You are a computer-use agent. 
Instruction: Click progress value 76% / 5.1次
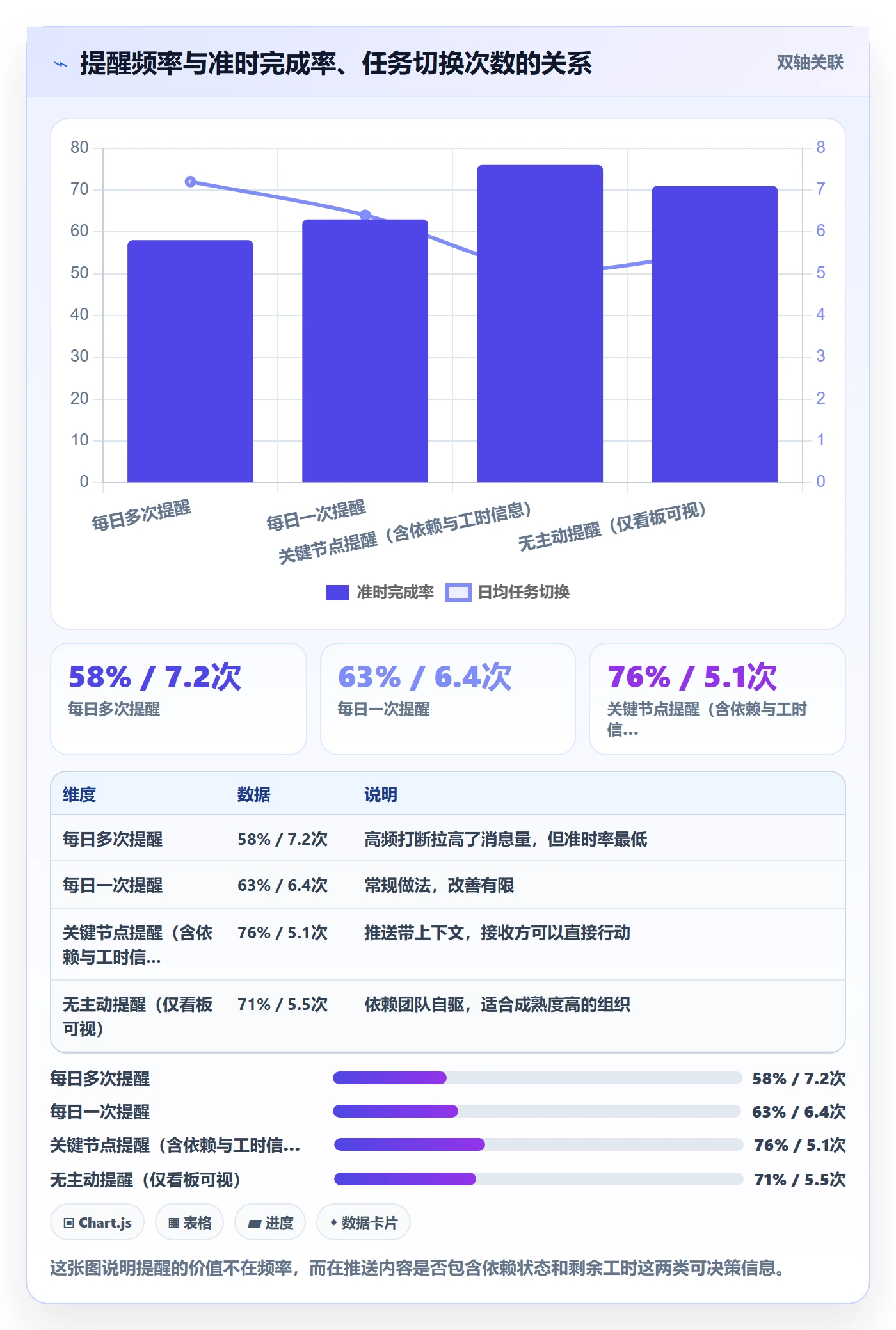pyautogui.click(x=800, y=1145)
